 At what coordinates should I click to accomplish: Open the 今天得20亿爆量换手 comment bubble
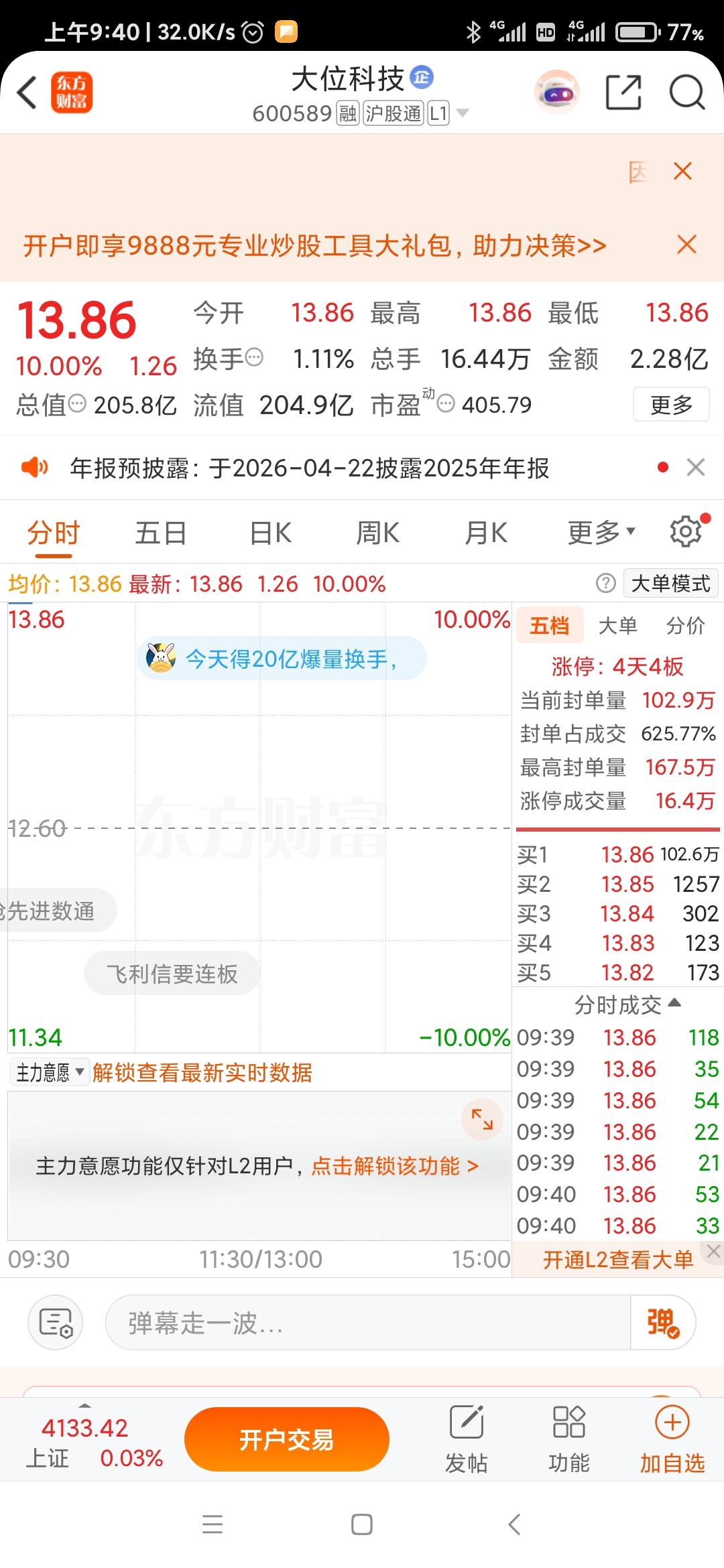[282, 658]
